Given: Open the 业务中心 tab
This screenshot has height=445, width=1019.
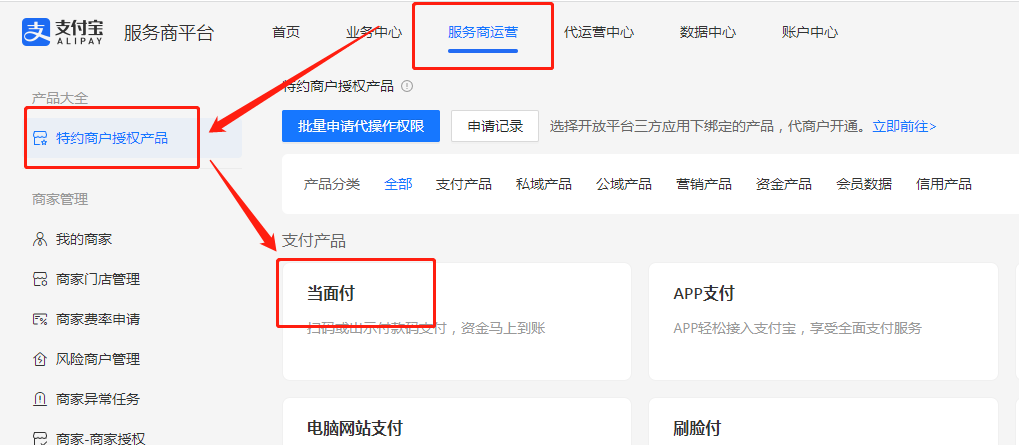Looking at the screenshot, I should pos(374,32).
